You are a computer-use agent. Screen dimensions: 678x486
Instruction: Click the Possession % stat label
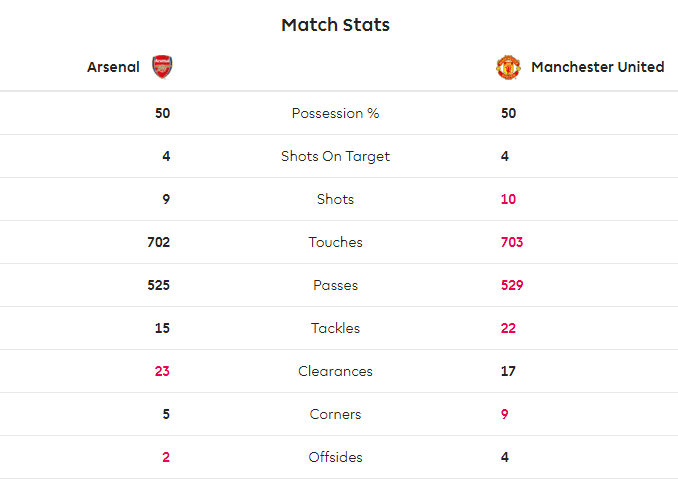click(x=336, y=113)
